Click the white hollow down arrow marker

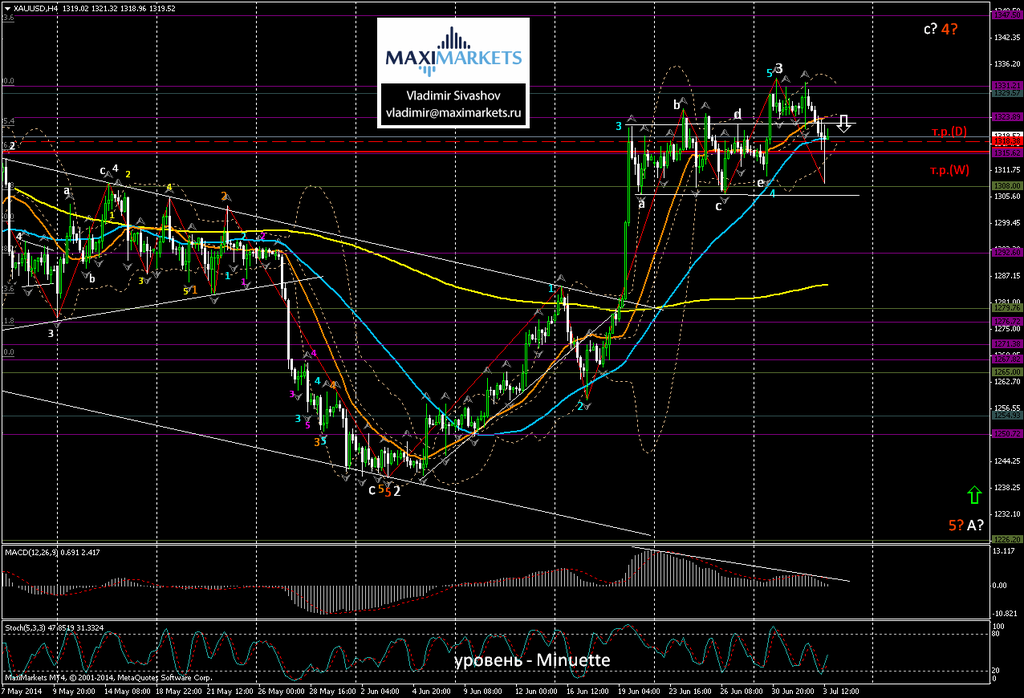(x=844, y=123)
